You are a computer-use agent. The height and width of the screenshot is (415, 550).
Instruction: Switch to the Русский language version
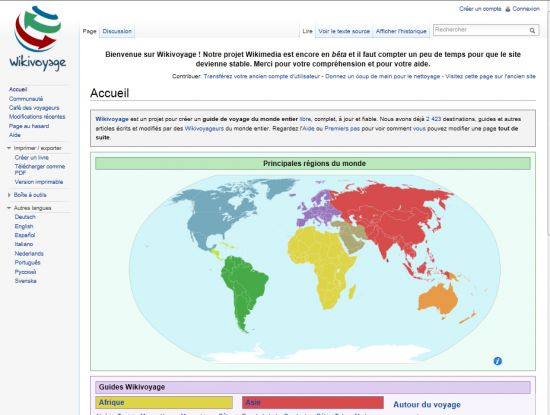click(25, 272)
